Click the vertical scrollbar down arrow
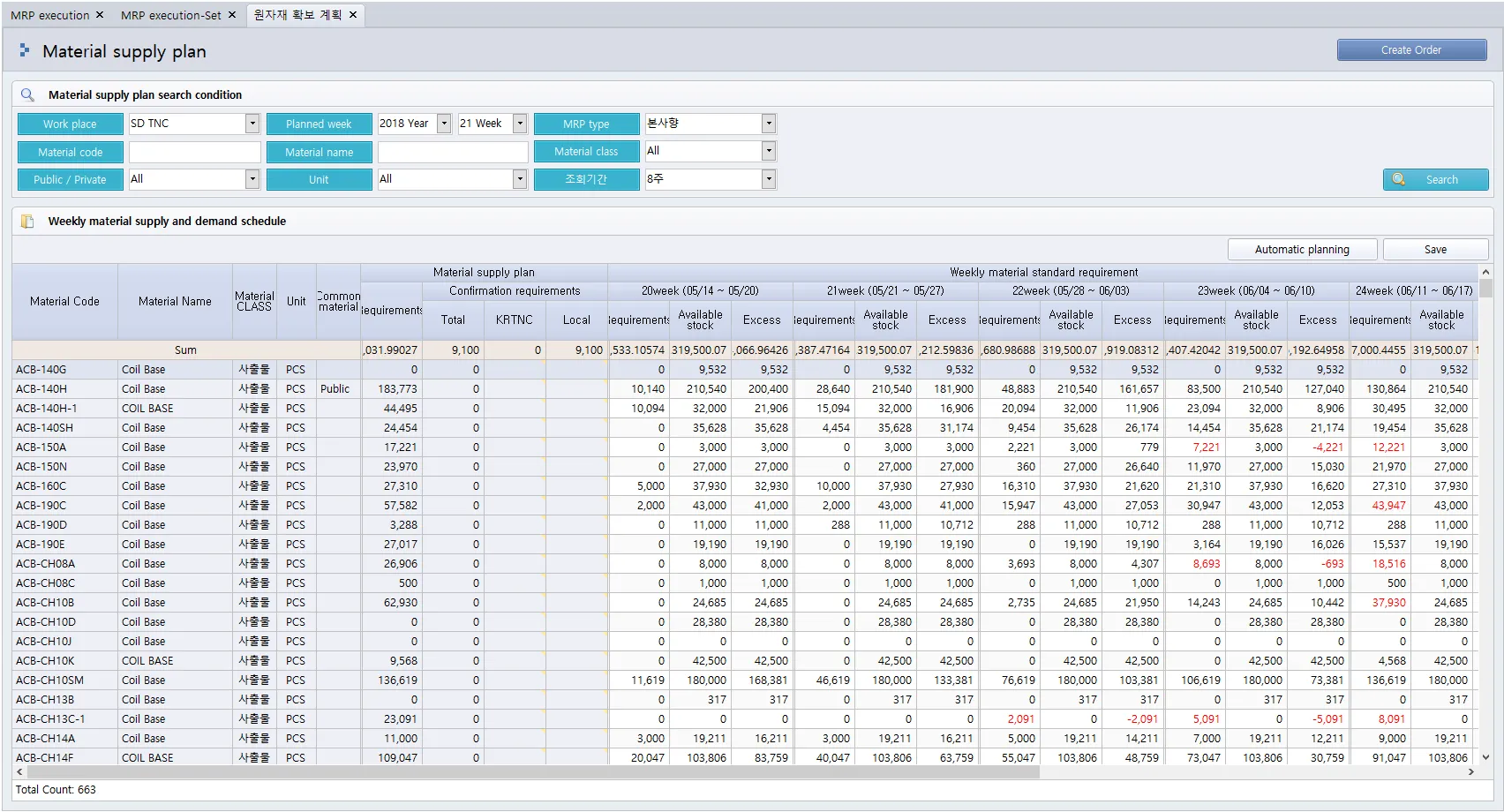 [1485, 757]
